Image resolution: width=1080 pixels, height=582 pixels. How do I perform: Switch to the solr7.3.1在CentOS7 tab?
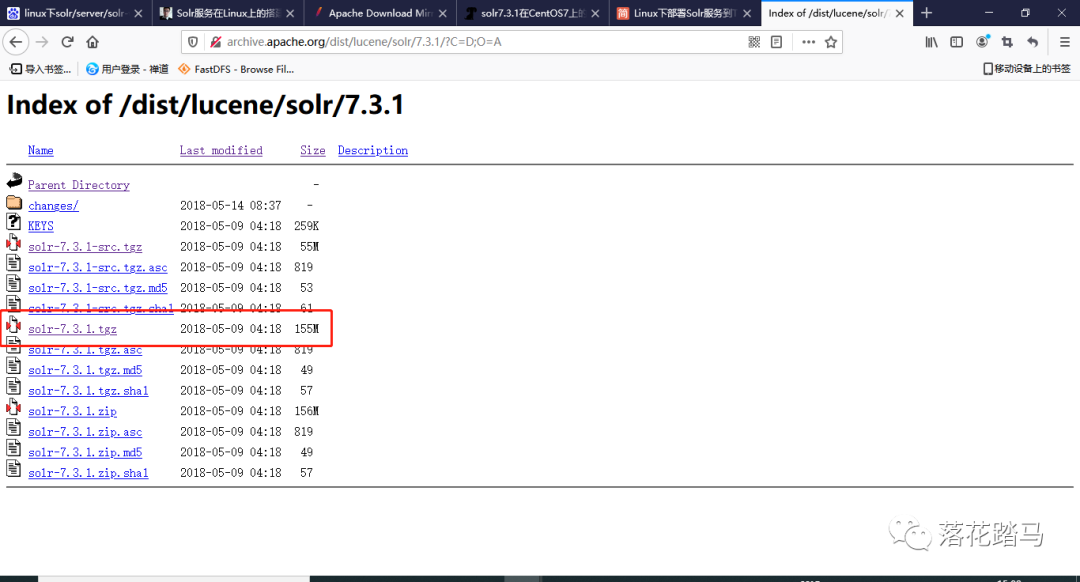pos(532,13)
